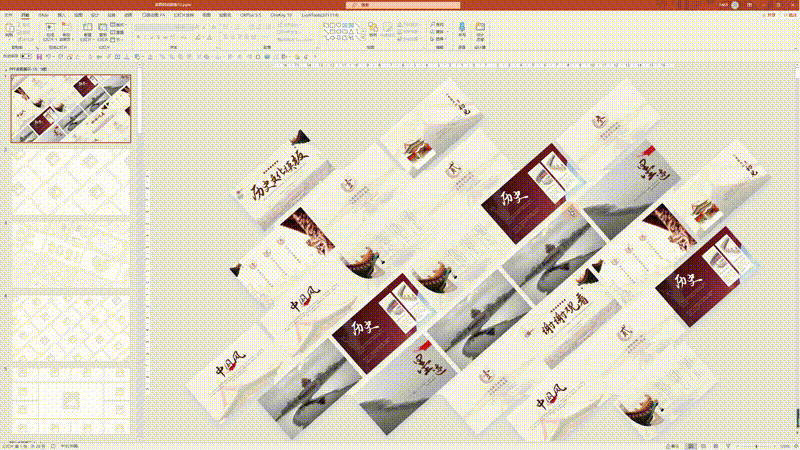Toggle Strikethrough formatting
This screenshot has height=450, width=800.
[166, 37]
